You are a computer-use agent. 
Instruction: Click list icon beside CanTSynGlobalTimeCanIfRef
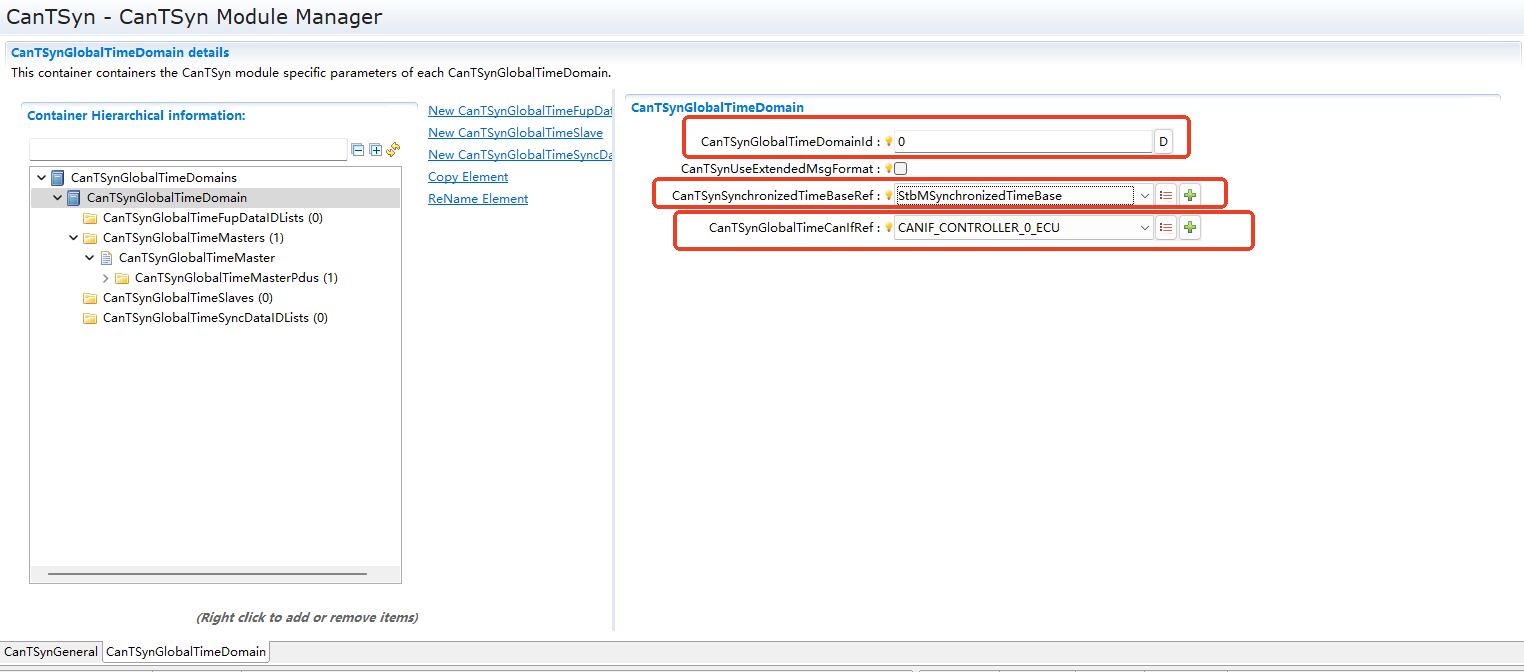point(1166,228)
